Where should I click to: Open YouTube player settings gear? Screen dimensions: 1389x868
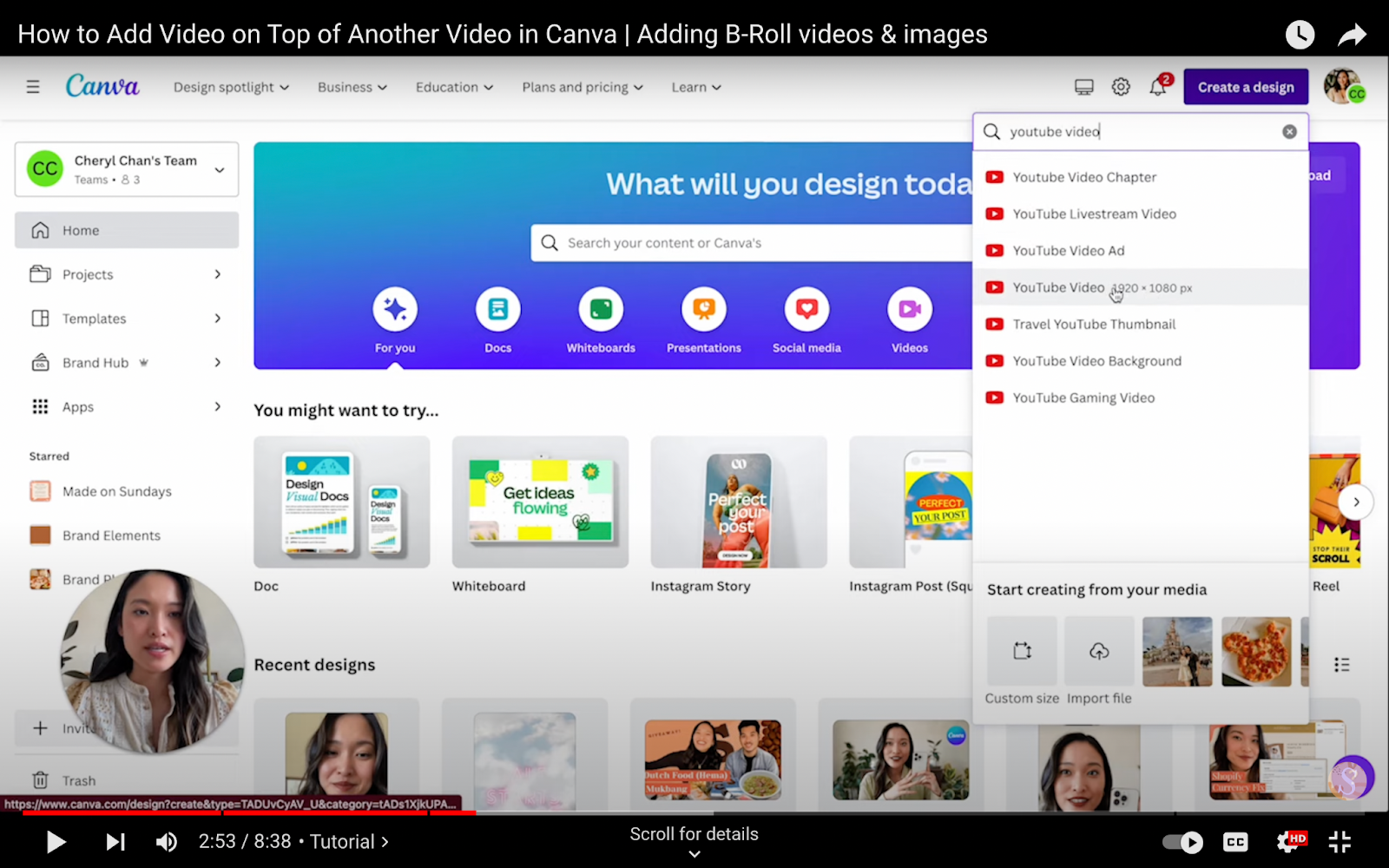pos(1290,842)
